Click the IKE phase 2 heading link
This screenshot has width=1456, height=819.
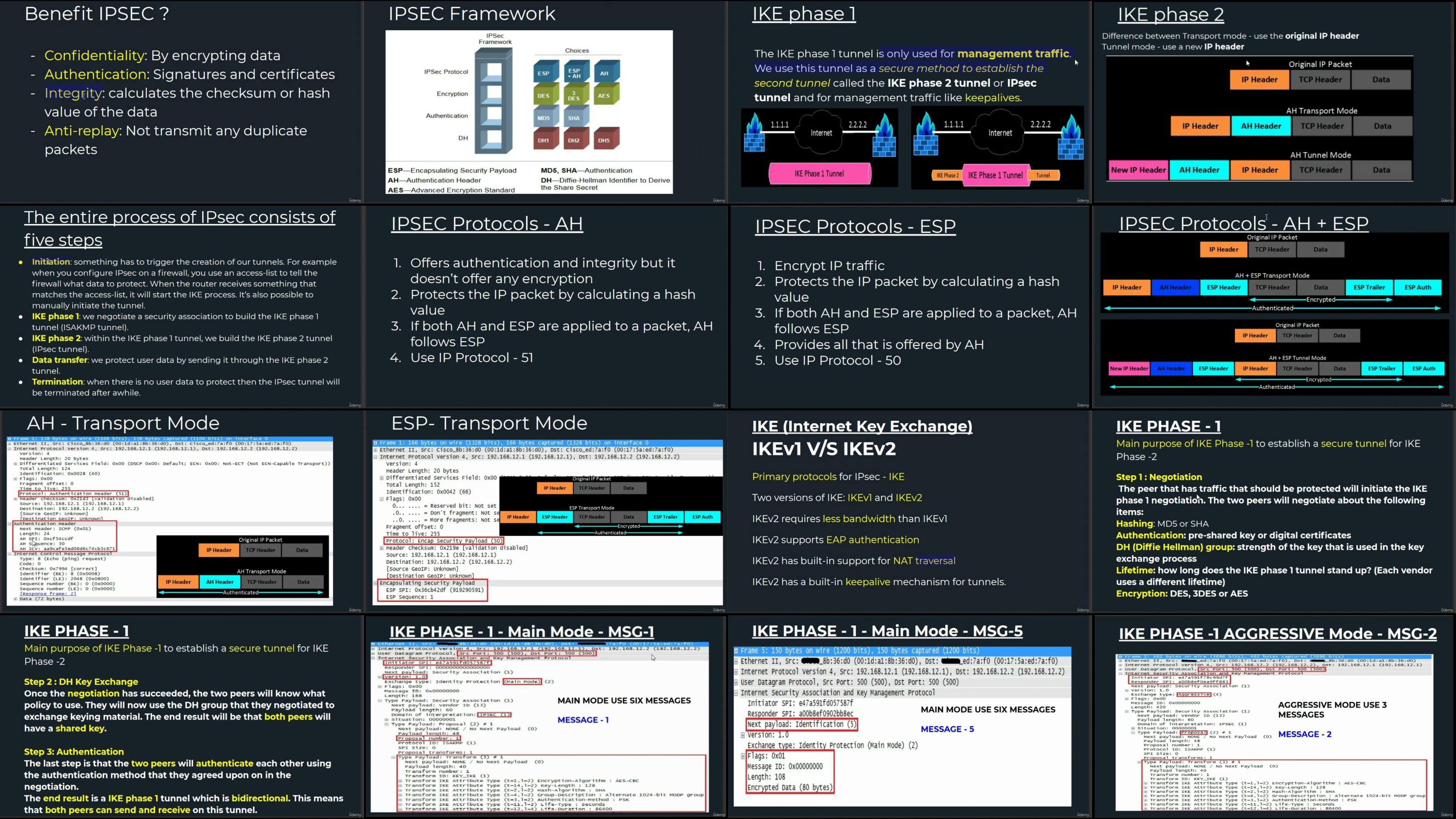pyautogui.click(x=1170, y=14)
